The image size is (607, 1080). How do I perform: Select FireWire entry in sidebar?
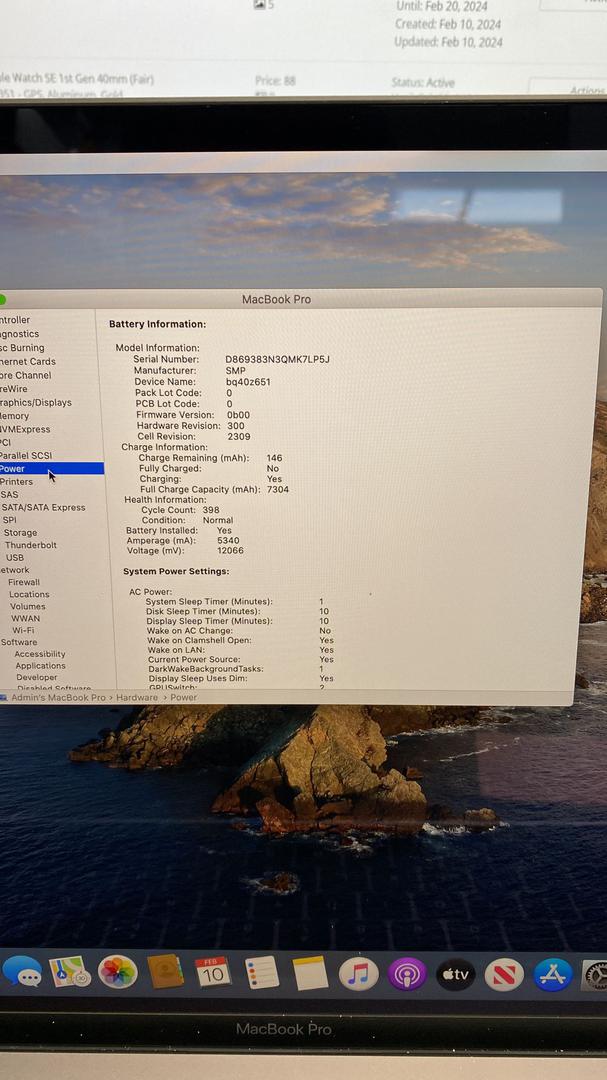click(14, 388)
